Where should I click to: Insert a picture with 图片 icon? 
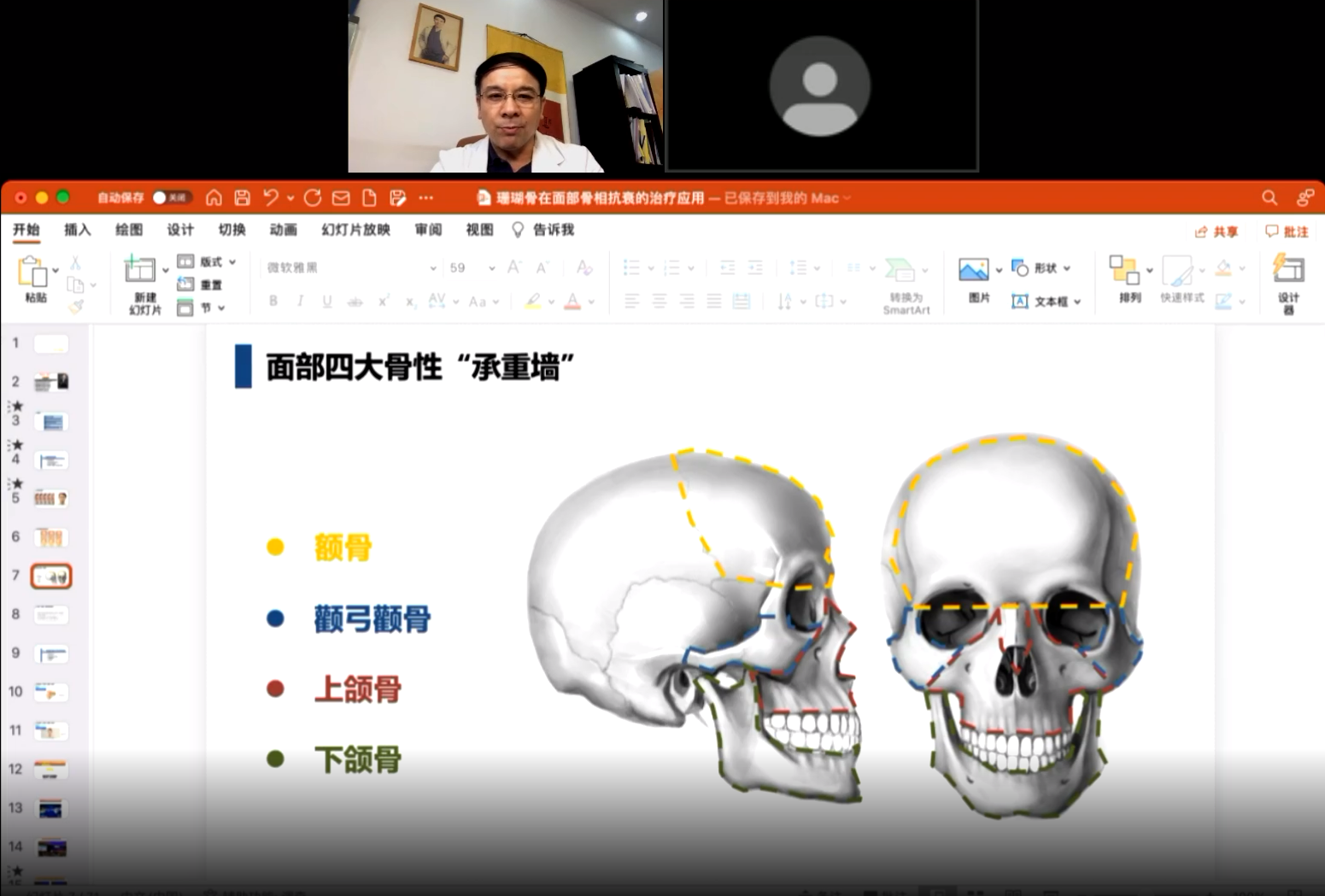click(973, 271)
